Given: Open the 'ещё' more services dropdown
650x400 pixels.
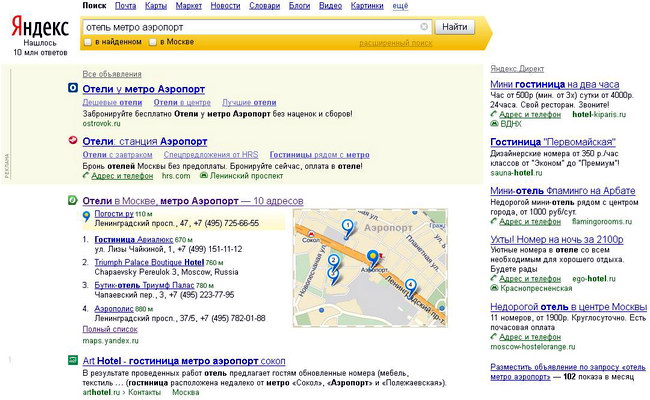Looking at the screenshot, I should pos(400,6).
